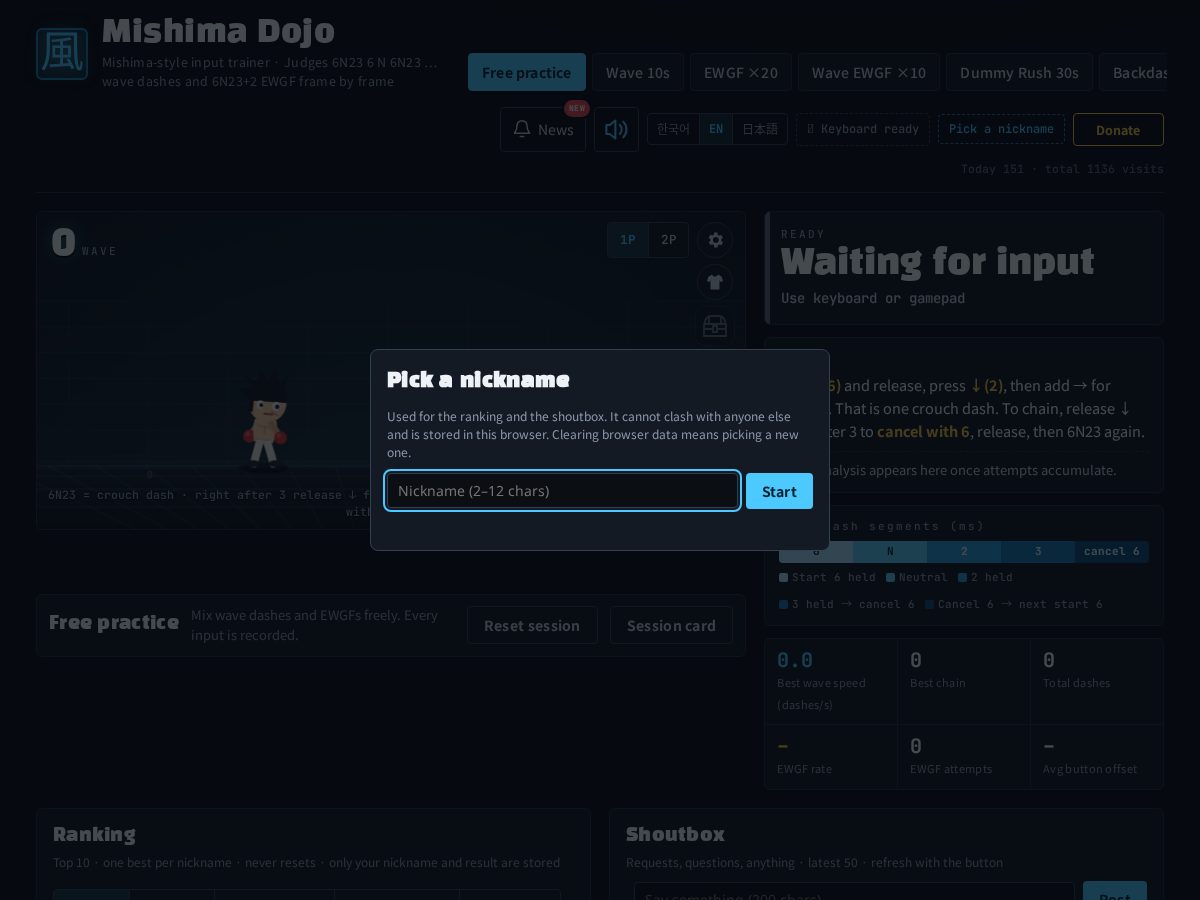Click the 'Total dashes' stat label
Image resolution: width=1200 pixels, height=900 pixels.
pyautogui.click(x=1076, y=683)
